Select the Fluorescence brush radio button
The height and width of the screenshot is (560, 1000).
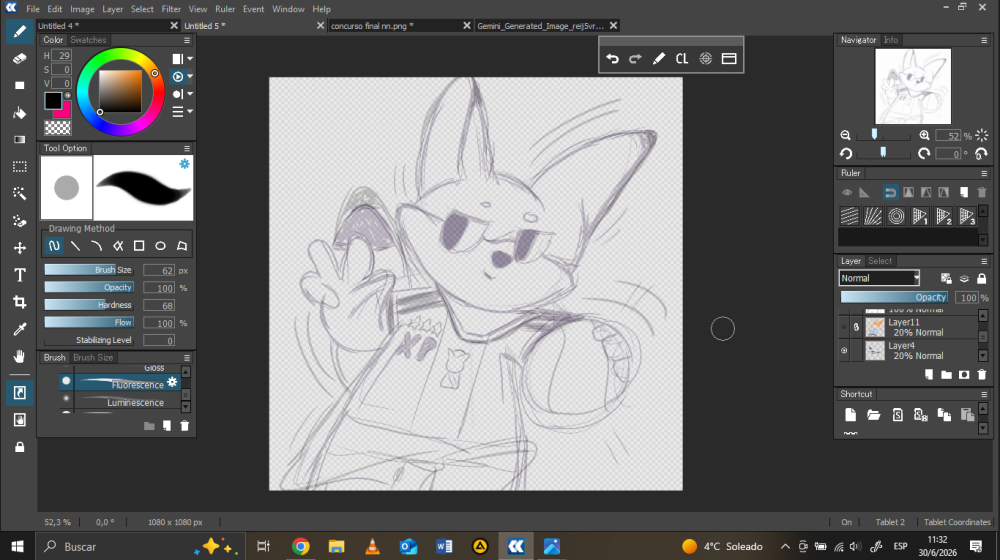[66, 381]
